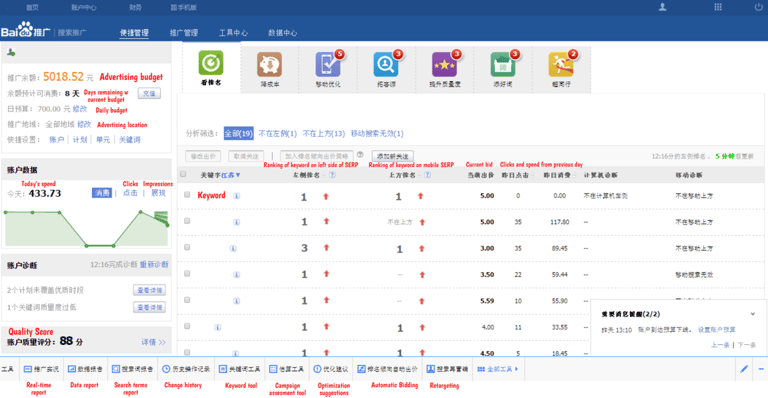Click 添加新关注 add new follow button

pyautogui.click(x=393, y=156)
